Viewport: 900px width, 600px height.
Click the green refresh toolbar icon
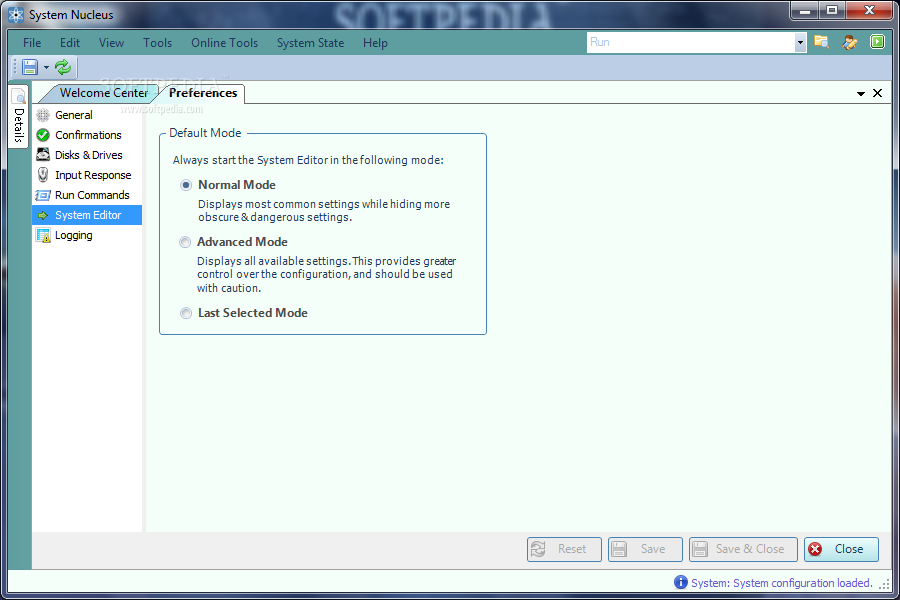63,68
